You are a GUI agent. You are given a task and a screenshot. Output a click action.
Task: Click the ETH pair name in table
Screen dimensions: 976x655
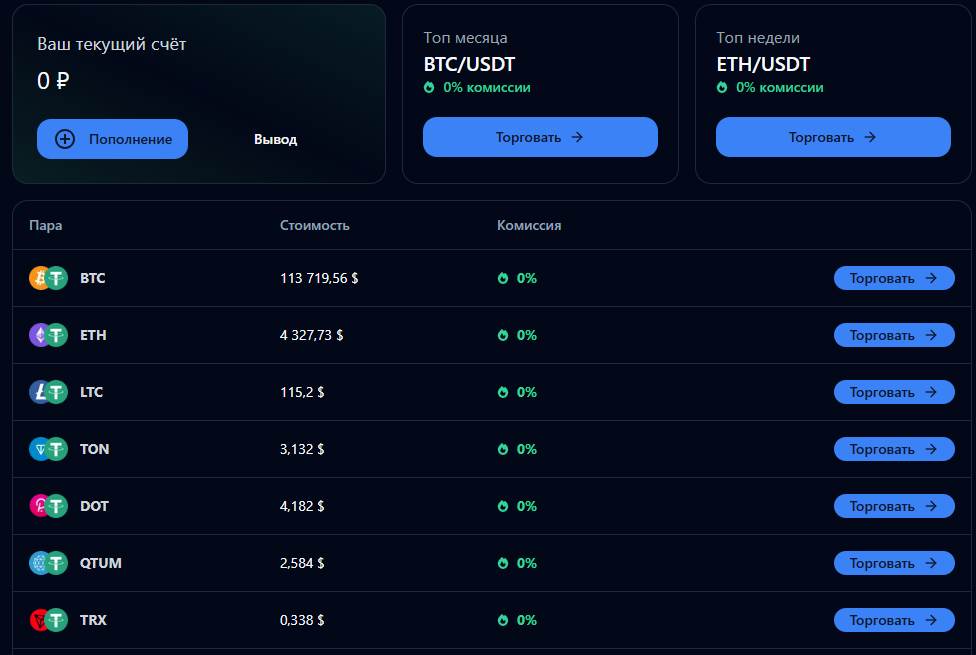(93, 335)
